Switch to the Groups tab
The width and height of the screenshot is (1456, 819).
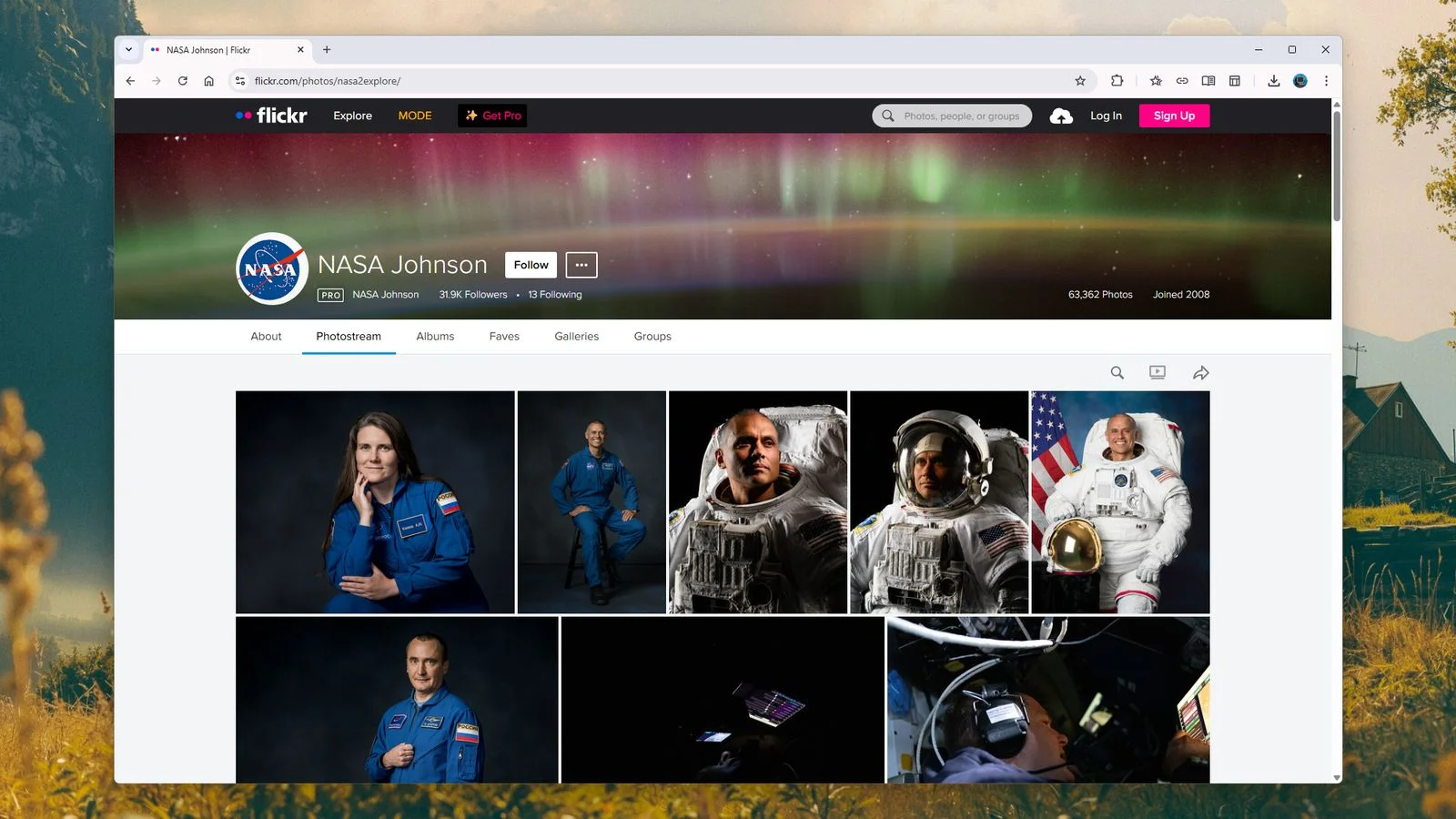pyautogui.click(x=652, y=337)
